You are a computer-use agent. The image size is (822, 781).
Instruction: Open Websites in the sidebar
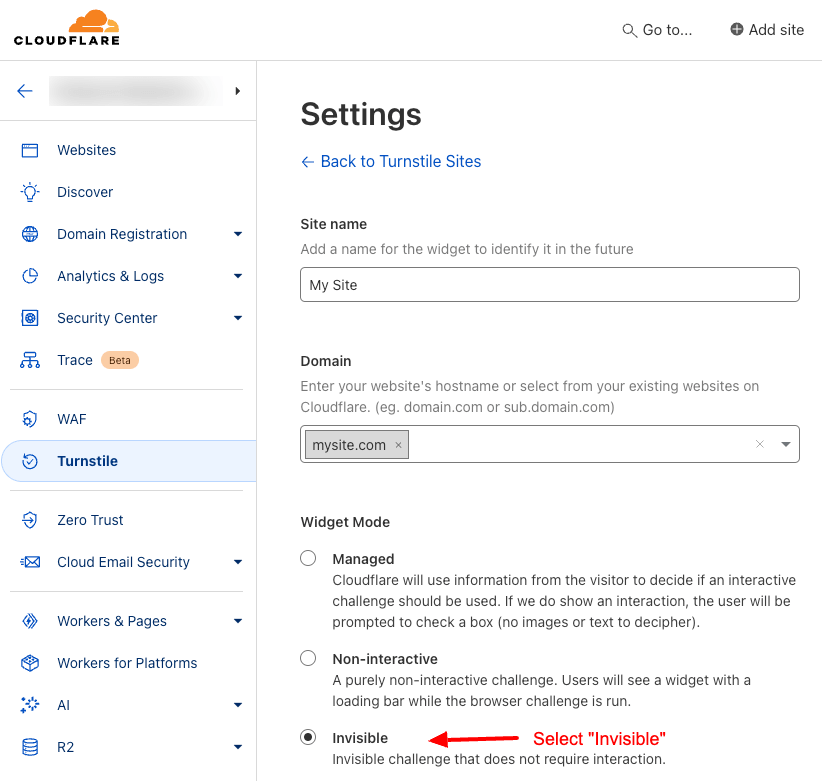tap(86, 150)
